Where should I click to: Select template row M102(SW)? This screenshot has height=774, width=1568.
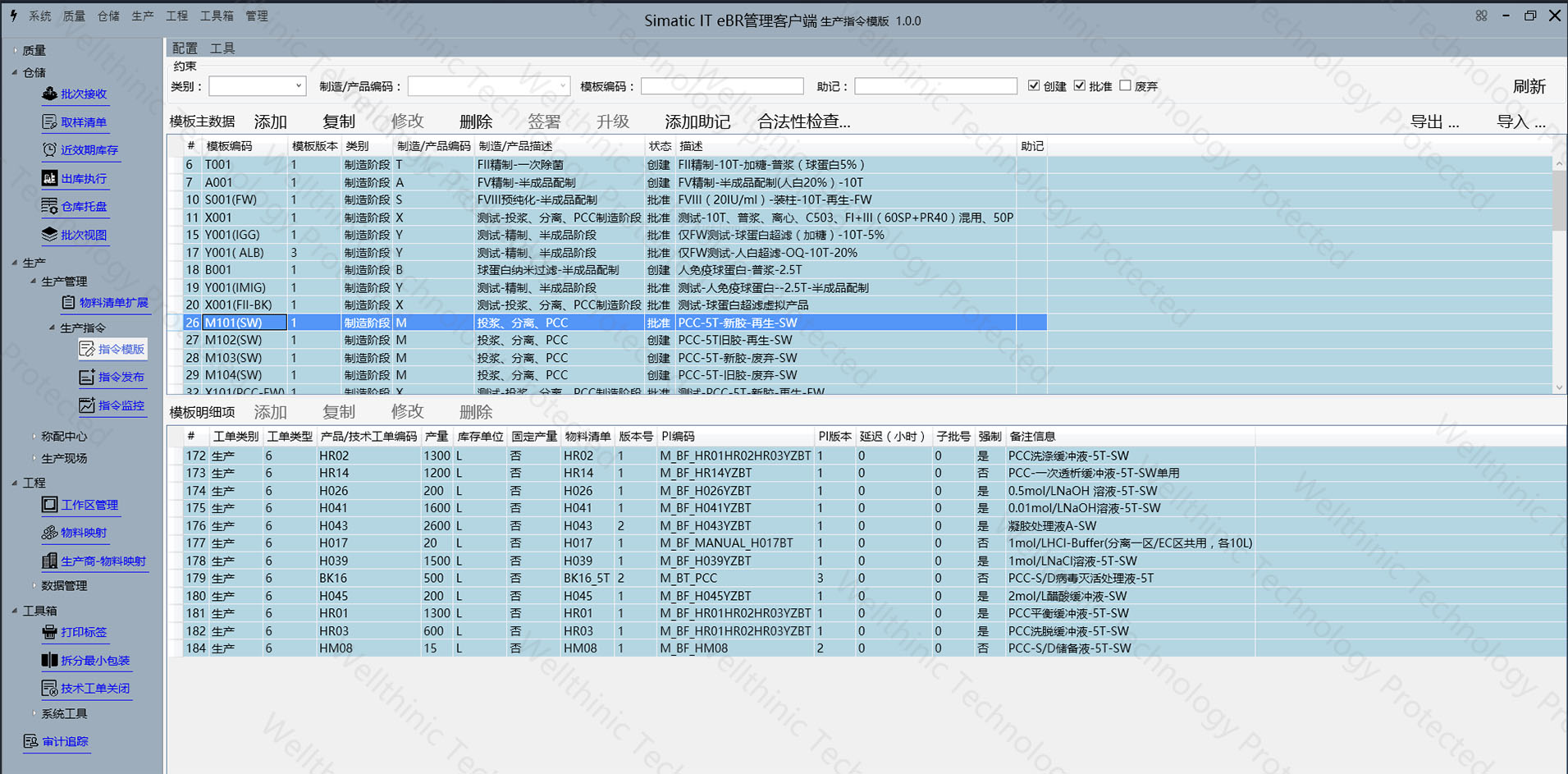coord(607,340)
